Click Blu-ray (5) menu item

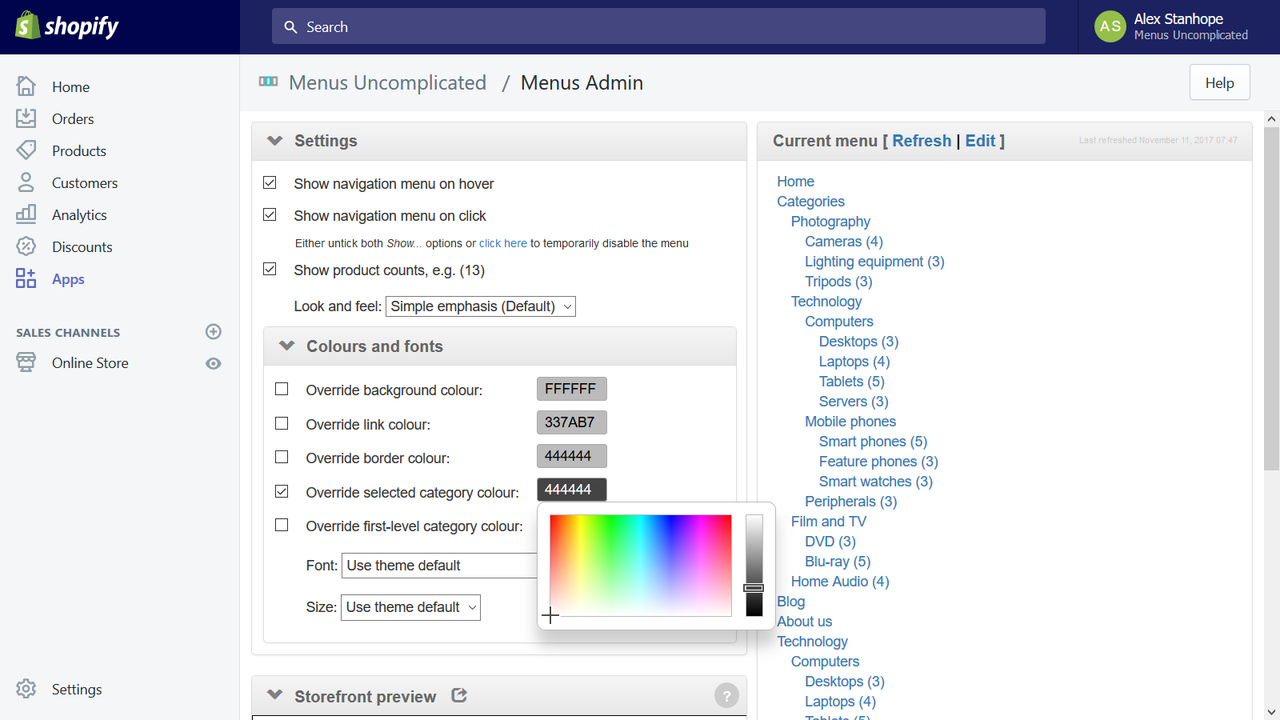(838, 561)
